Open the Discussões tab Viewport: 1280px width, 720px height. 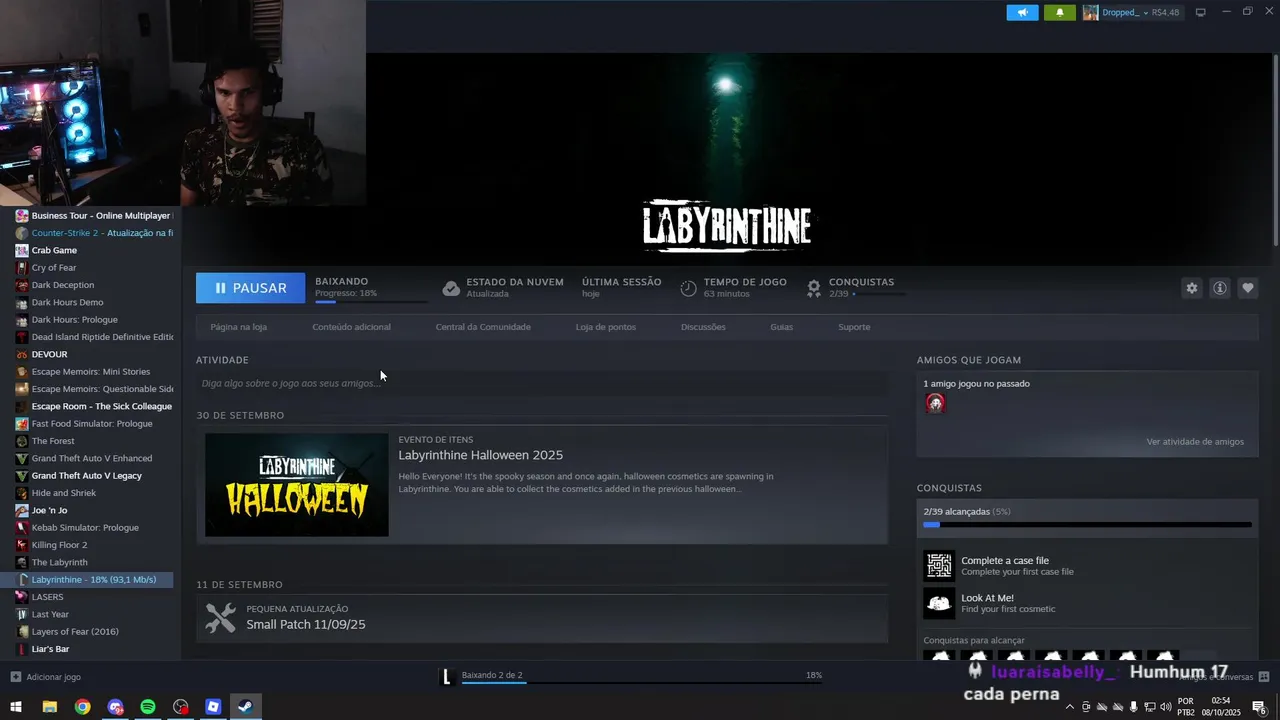pos(703,327)
